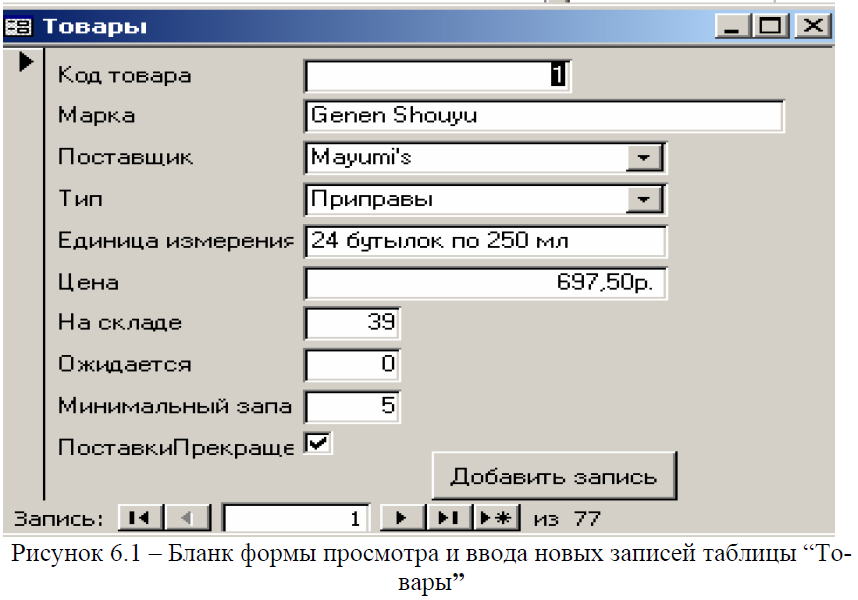Click the ПоставкиПрекраще label
The width and height of the screenshot is (858, 600).
176,448
